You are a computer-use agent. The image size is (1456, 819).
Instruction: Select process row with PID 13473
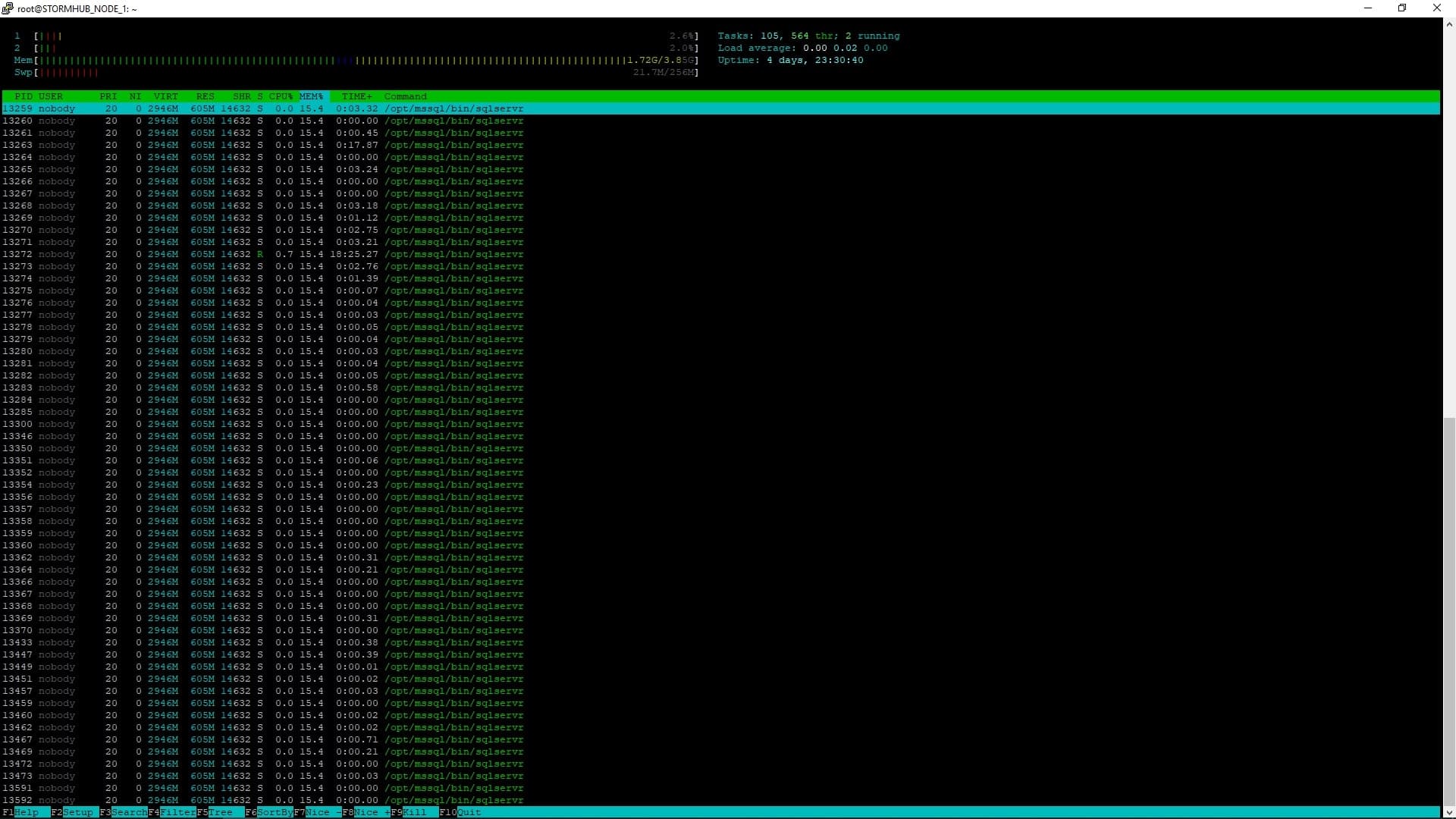263,776
